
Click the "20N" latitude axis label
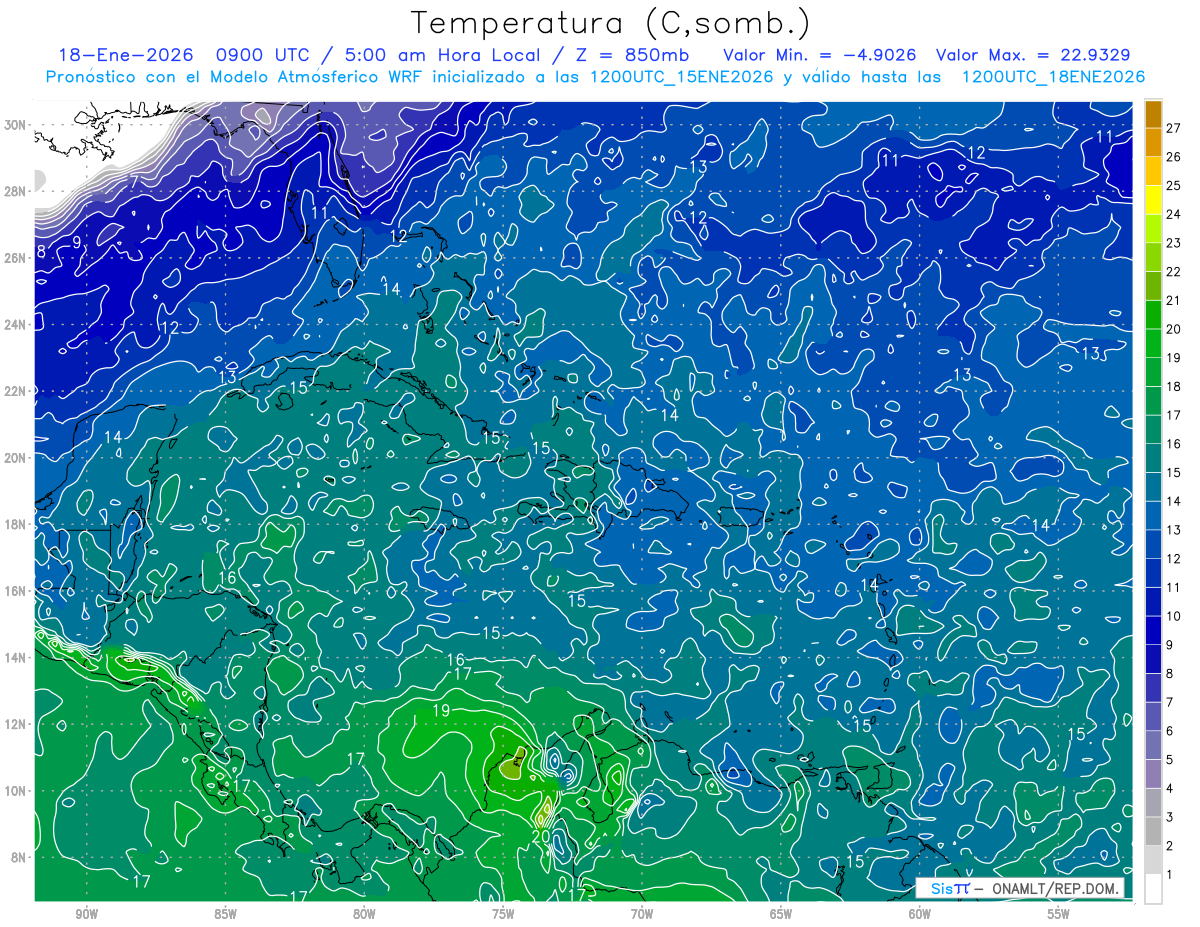click(x=15, y=458)
